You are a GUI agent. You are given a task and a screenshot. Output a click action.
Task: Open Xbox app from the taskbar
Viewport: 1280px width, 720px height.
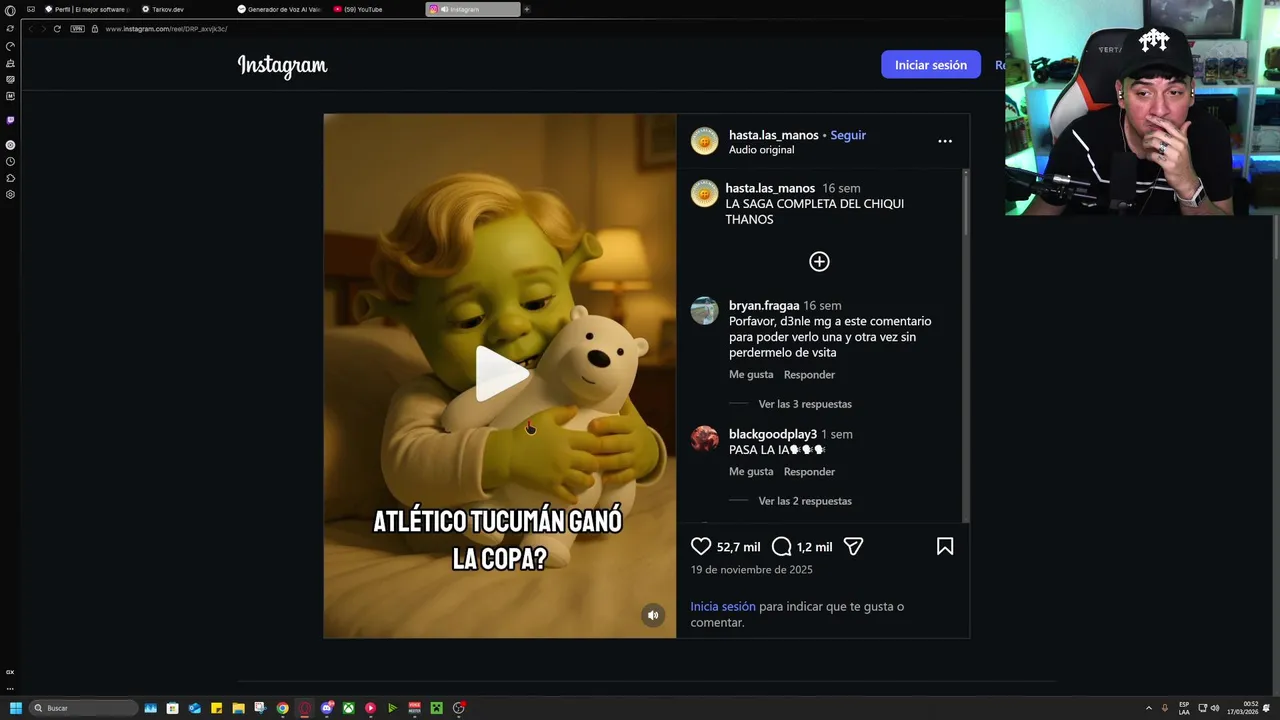coord(349,708)
